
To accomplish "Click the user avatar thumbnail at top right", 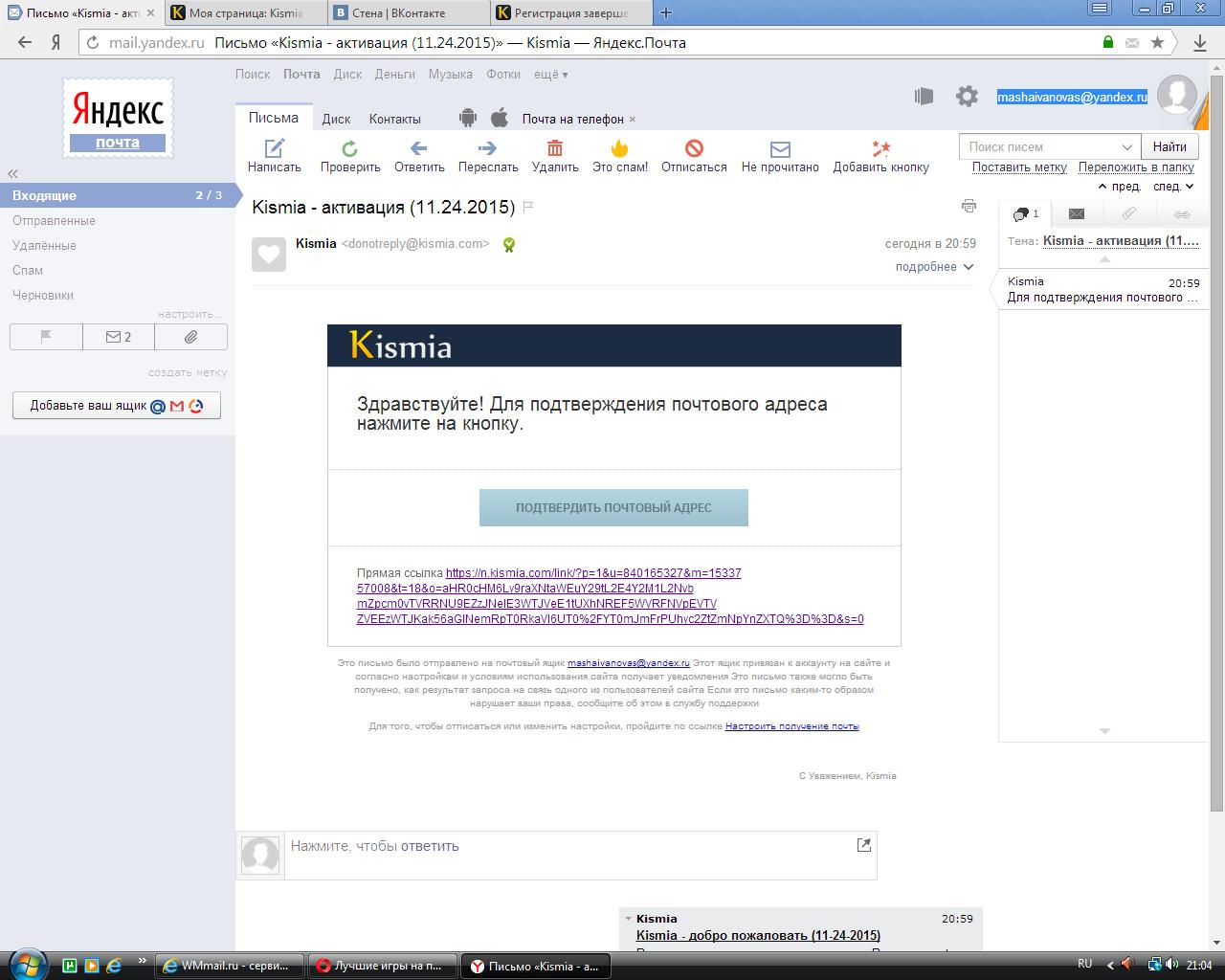I will 1177,96.
